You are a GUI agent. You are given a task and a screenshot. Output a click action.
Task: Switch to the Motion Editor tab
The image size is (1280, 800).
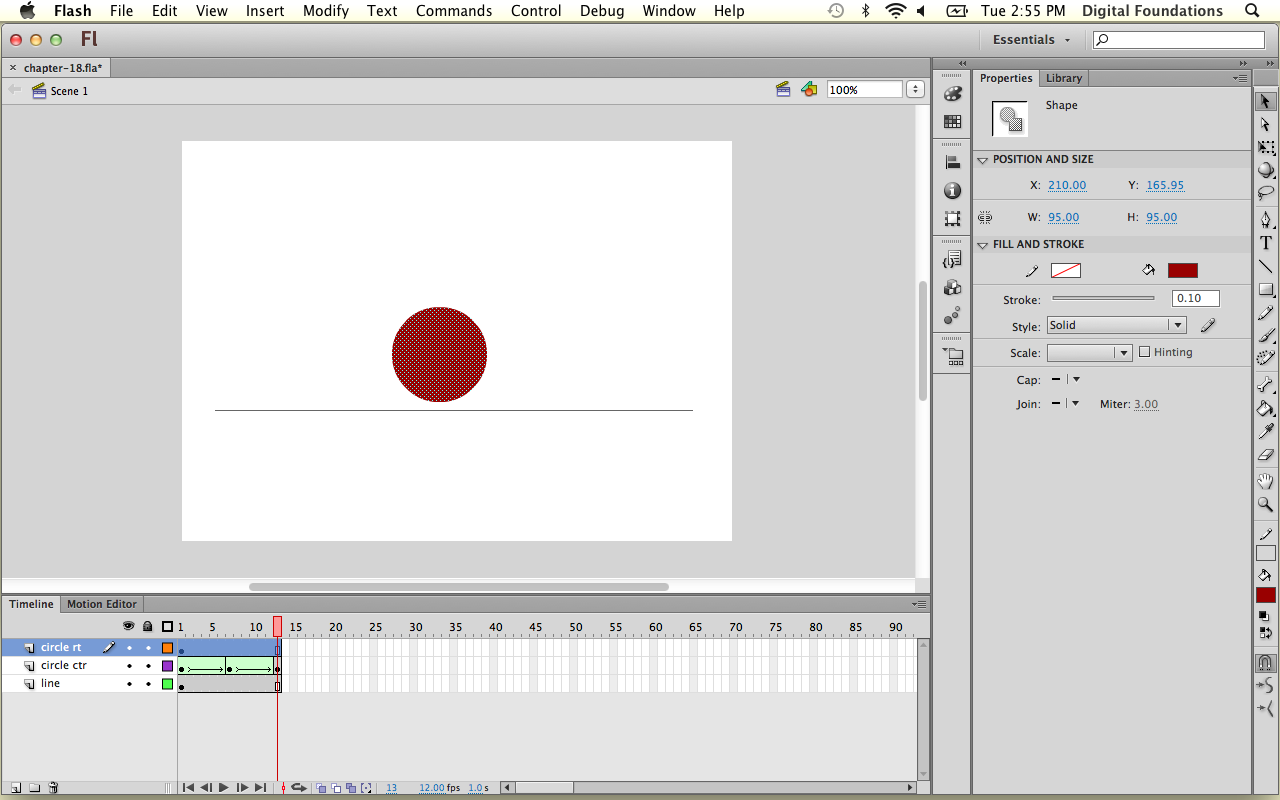[102, 604]
